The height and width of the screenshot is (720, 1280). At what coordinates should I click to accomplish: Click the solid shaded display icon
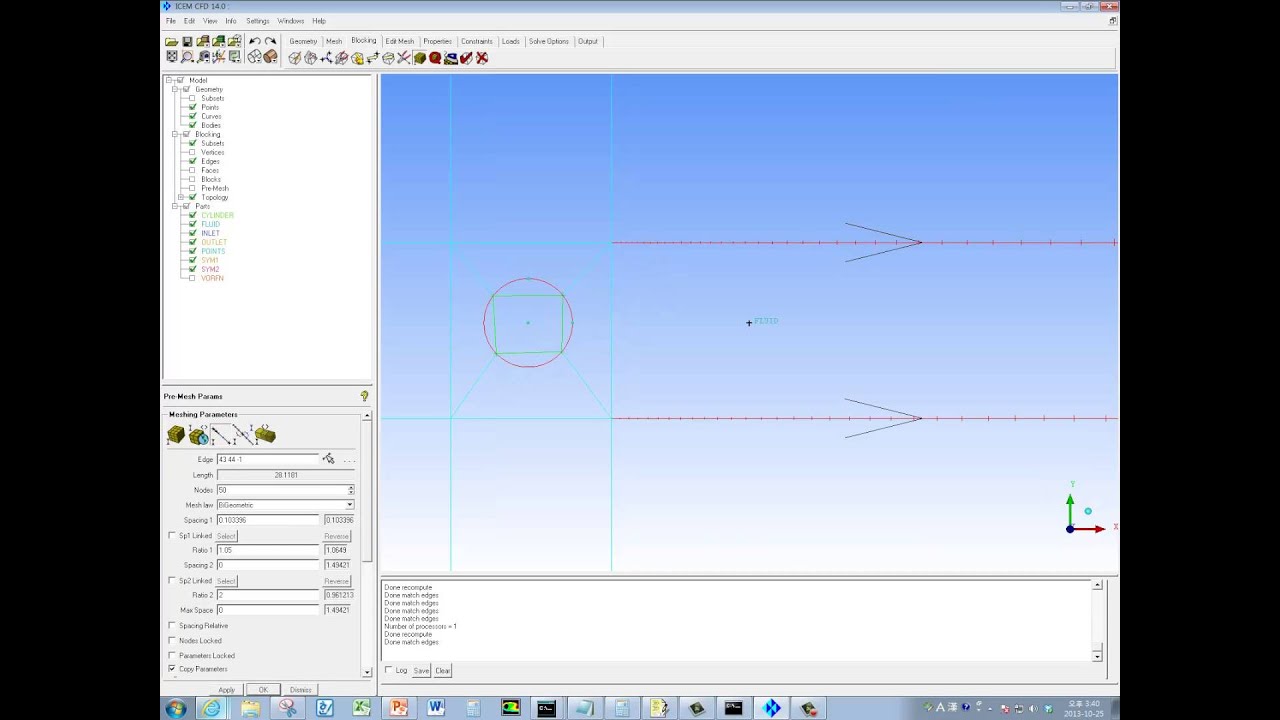pos(270,57)
